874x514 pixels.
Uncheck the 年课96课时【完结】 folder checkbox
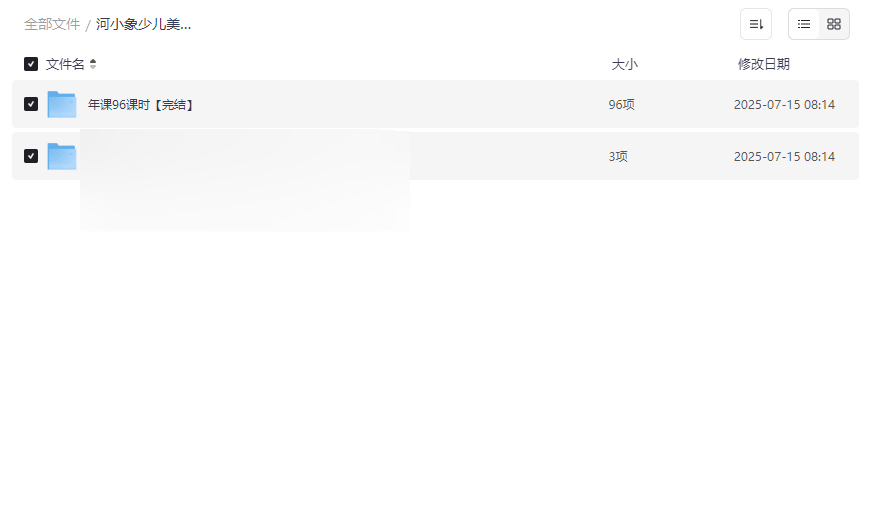pyautogui.click(x=31, y=104)
